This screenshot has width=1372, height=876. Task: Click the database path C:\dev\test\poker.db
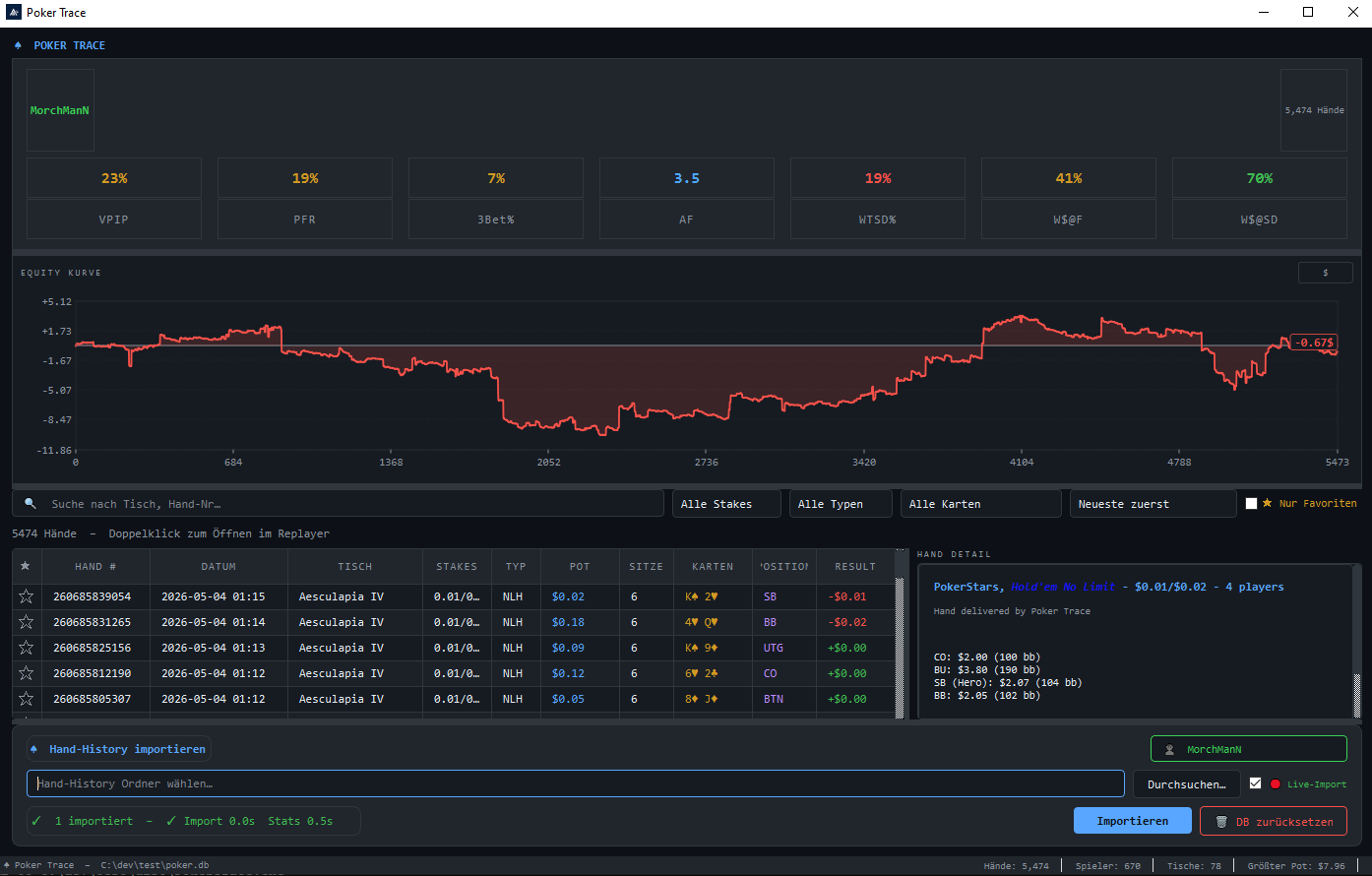click(155, 865)
